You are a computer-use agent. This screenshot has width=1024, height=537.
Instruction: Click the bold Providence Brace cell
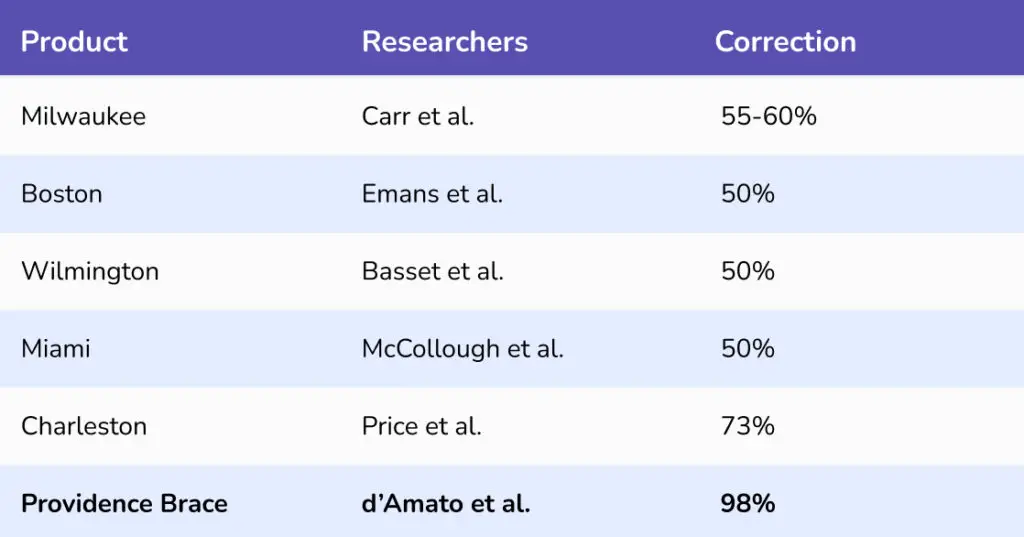[124, 504]
